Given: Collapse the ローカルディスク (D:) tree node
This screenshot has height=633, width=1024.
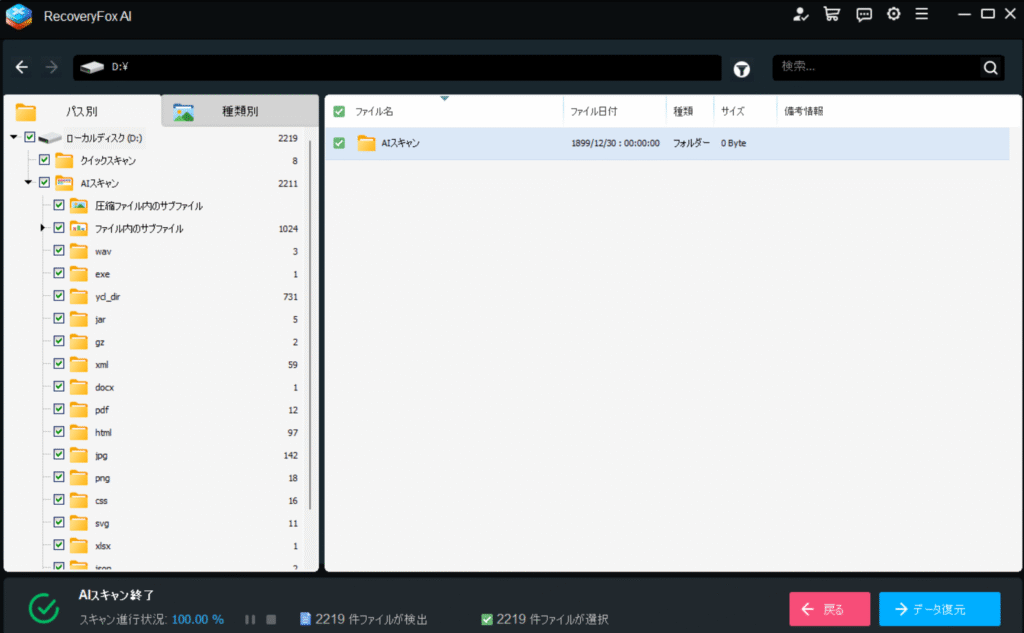Looking at the screenshot, I should coord(14,137).
